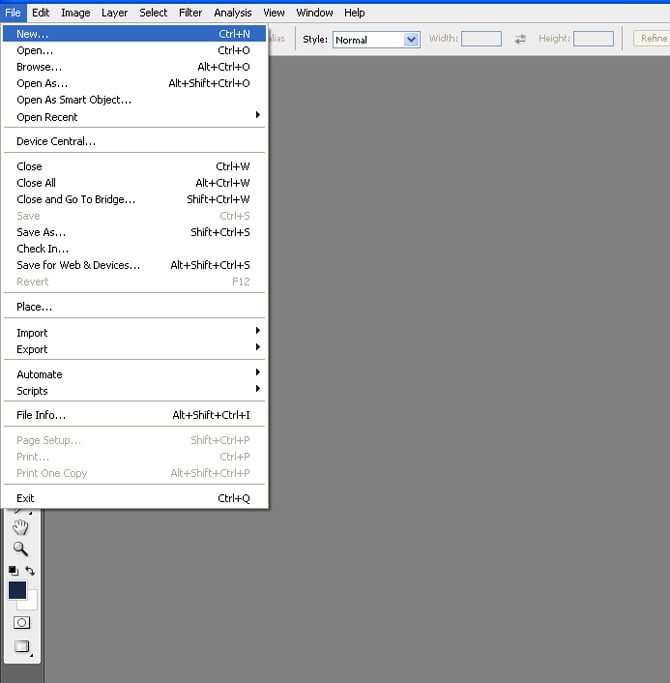The height and width of the screenshot is (683, 670).
Task: Click the swap width and height icon
Action: (x=520, y=39)
